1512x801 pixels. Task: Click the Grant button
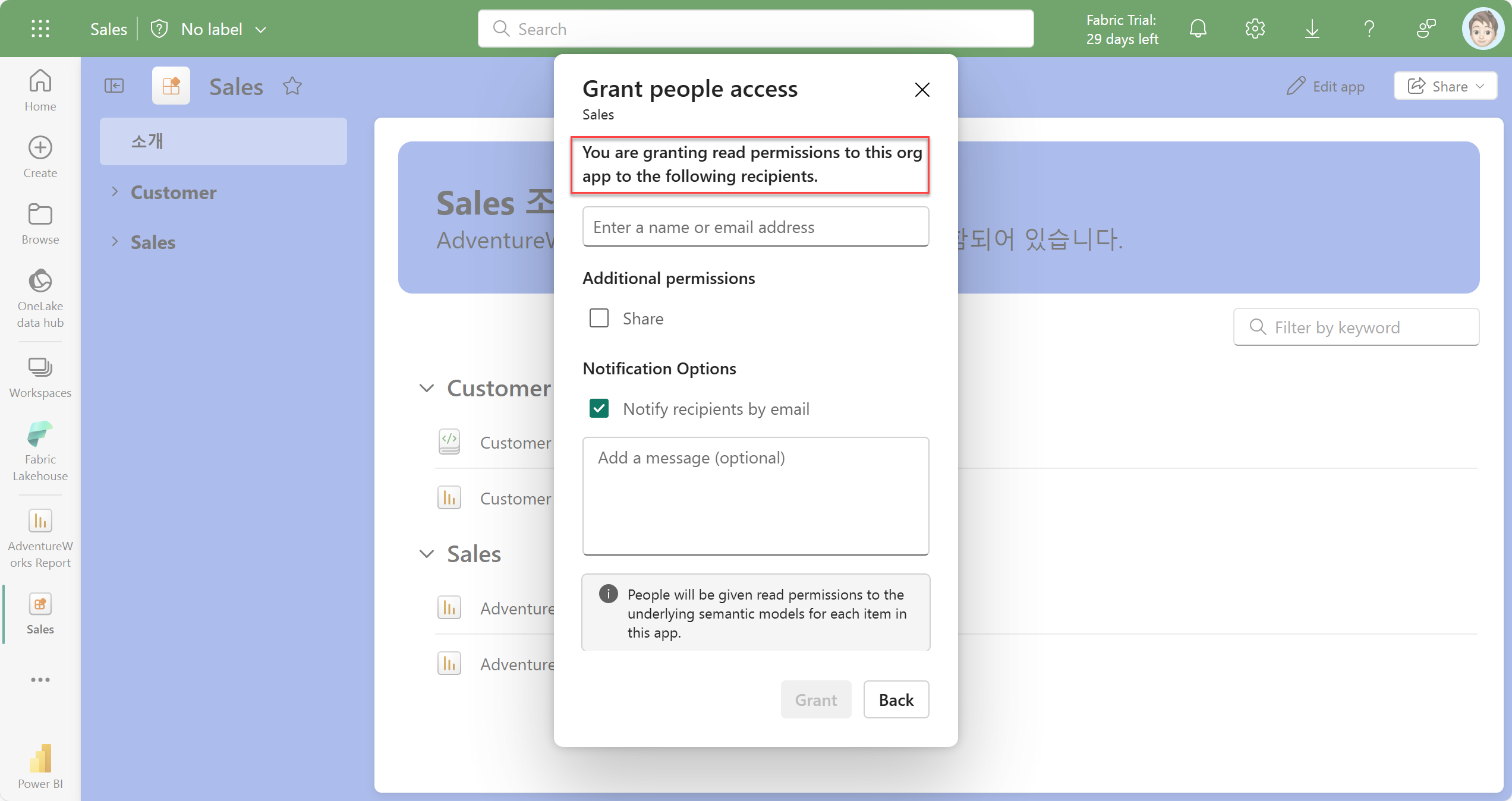coord(816,699)
